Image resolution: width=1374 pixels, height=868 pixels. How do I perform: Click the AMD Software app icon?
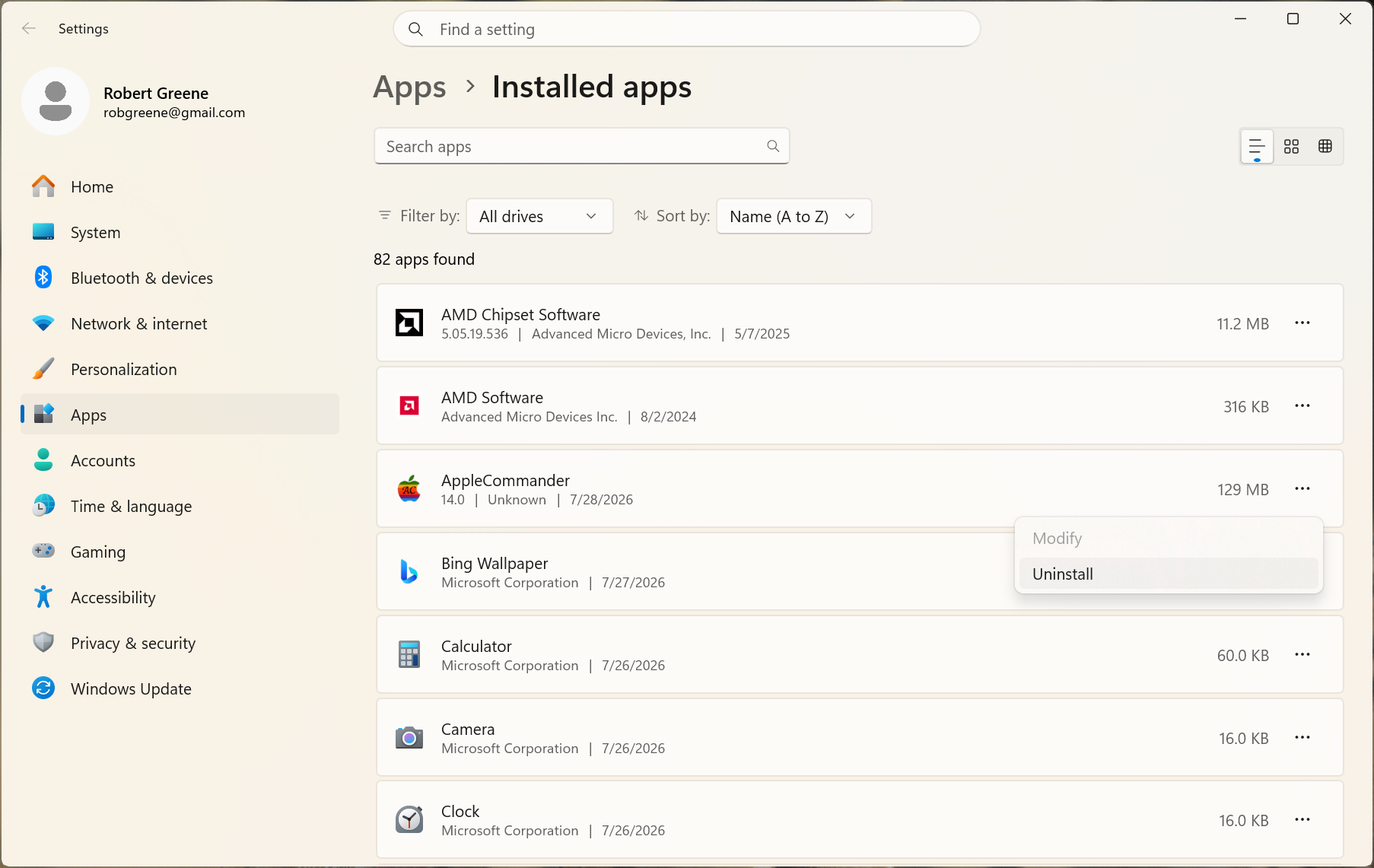409,405
